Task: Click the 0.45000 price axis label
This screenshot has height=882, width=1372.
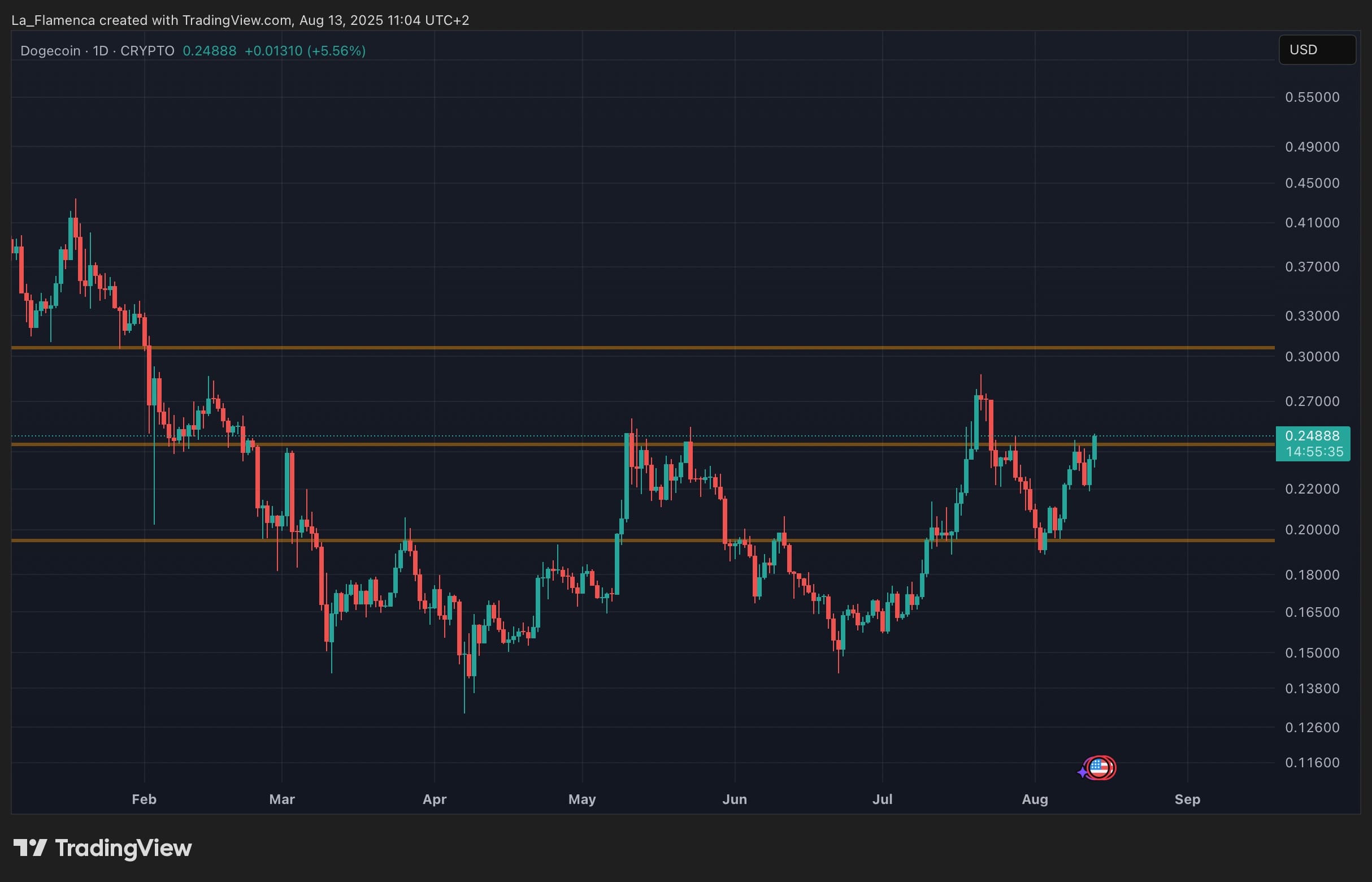Action: click(1313, 183)
